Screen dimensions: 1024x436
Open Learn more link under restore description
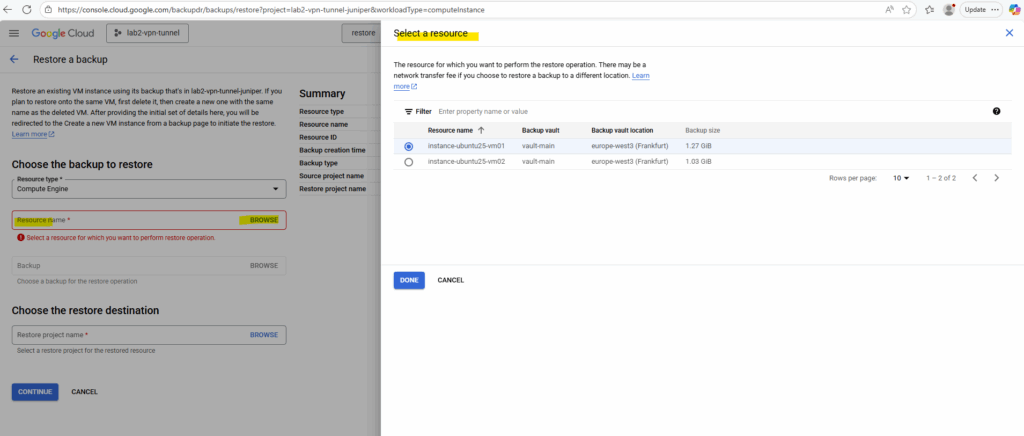tap(33, 134)
